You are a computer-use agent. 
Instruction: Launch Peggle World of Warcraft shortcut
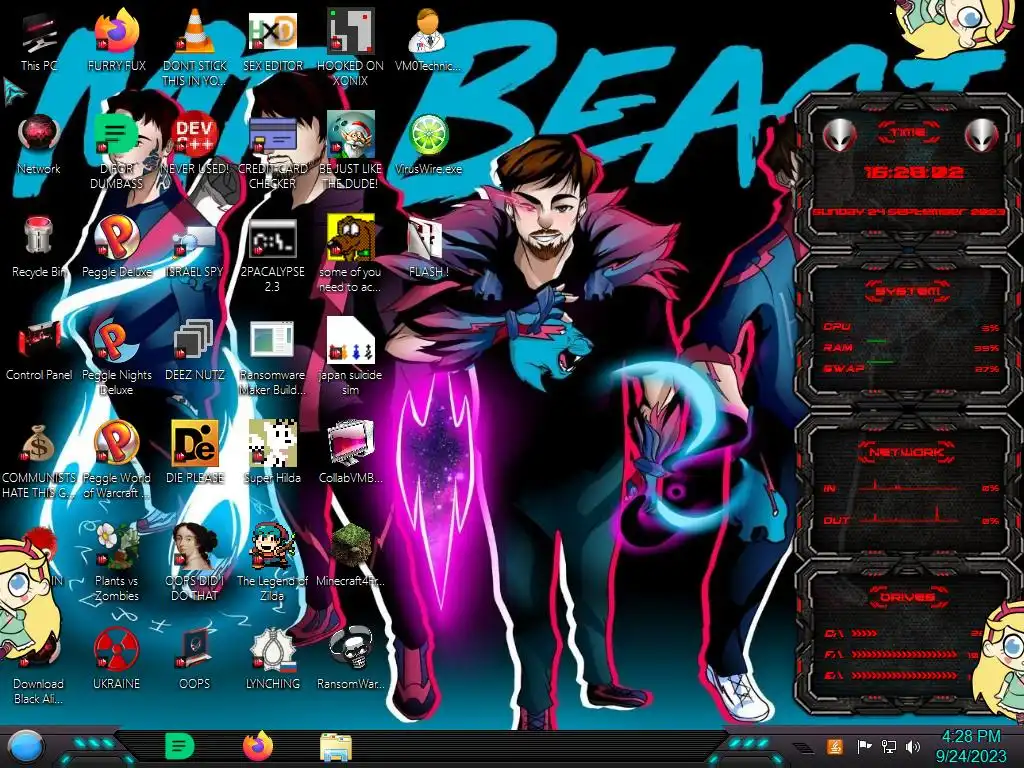click(x=117, y=460)
